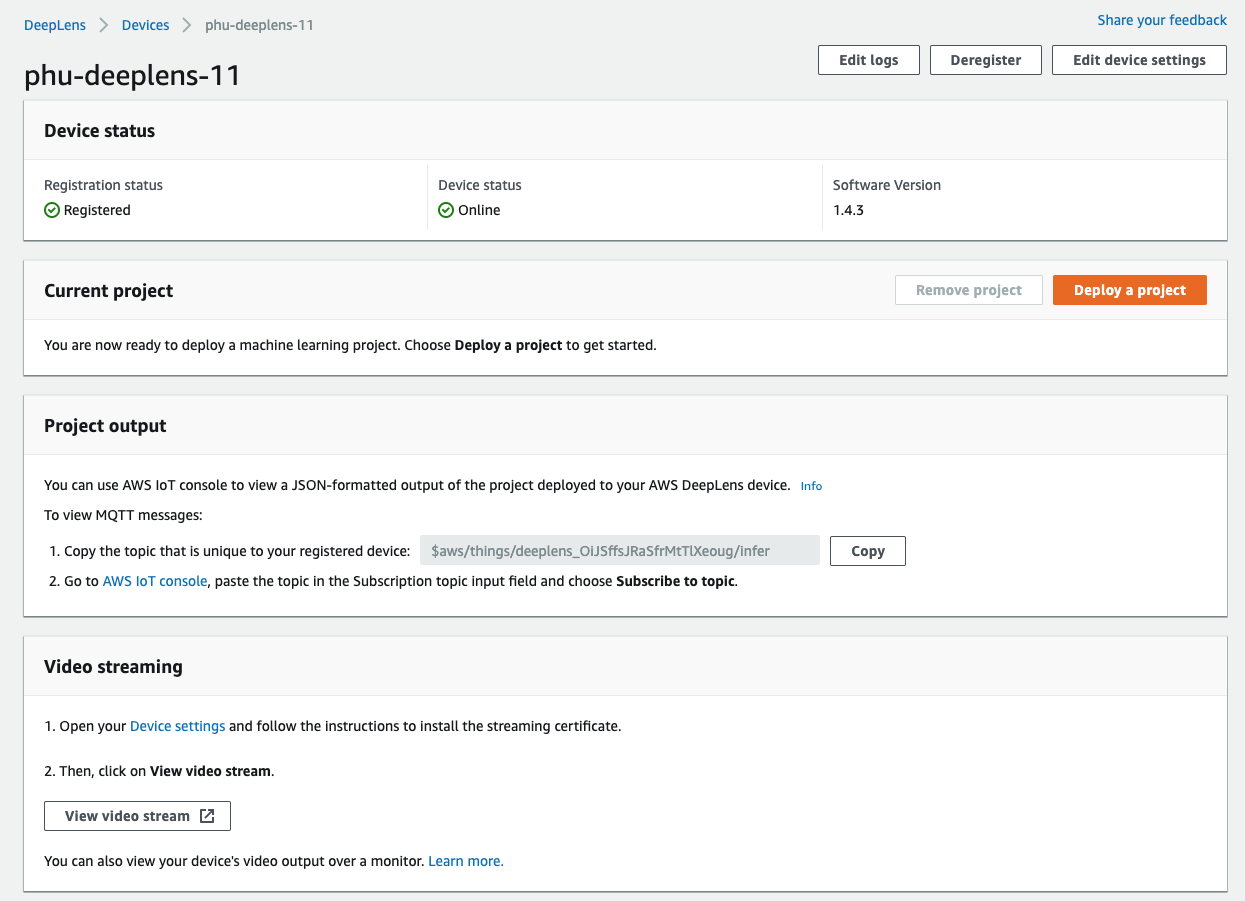
Task: Click the MQTT topic input field
Action: click(x=620, y=551)
